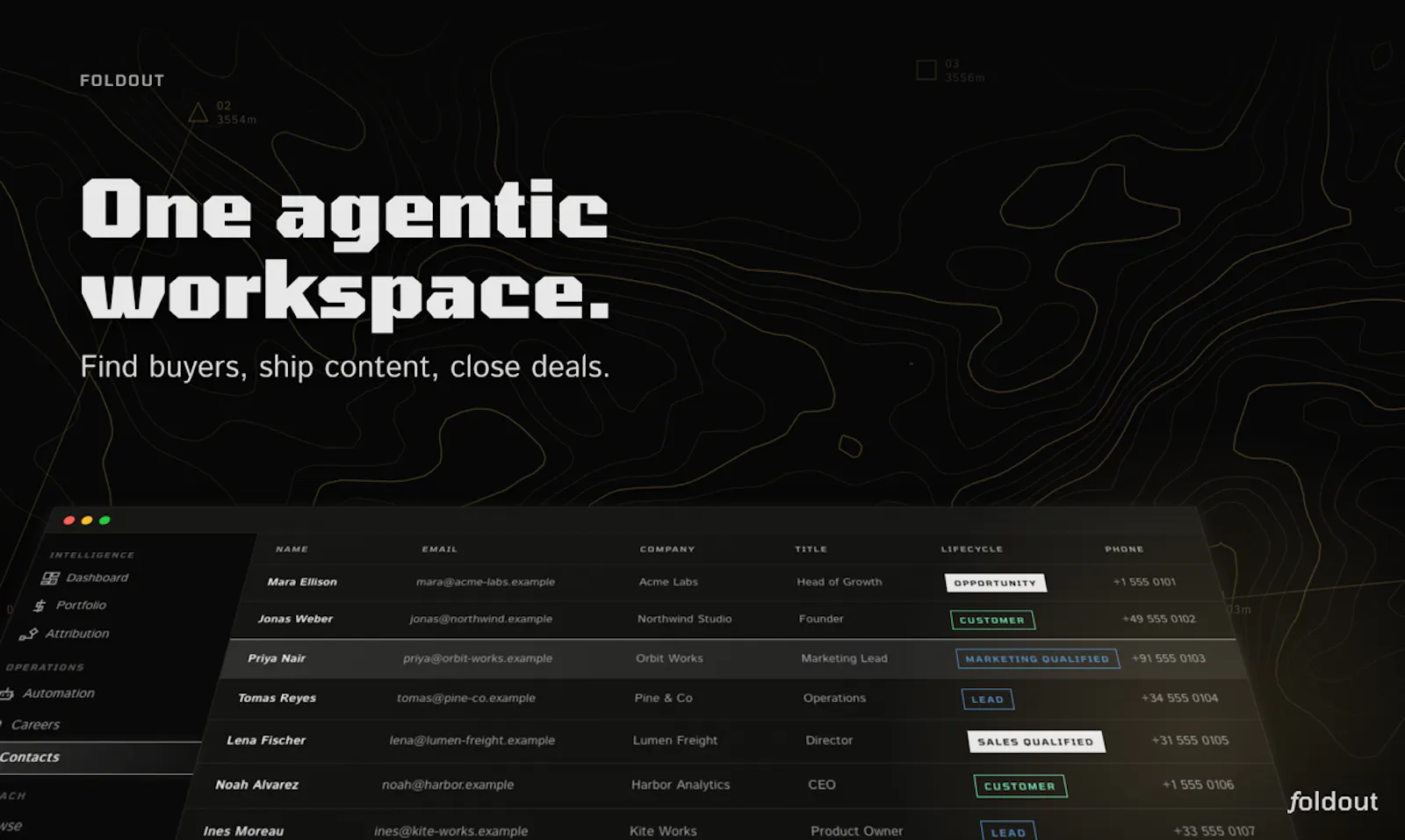Select the contact name Lena Fischer
1405x840 pixels.
point(266,740)
